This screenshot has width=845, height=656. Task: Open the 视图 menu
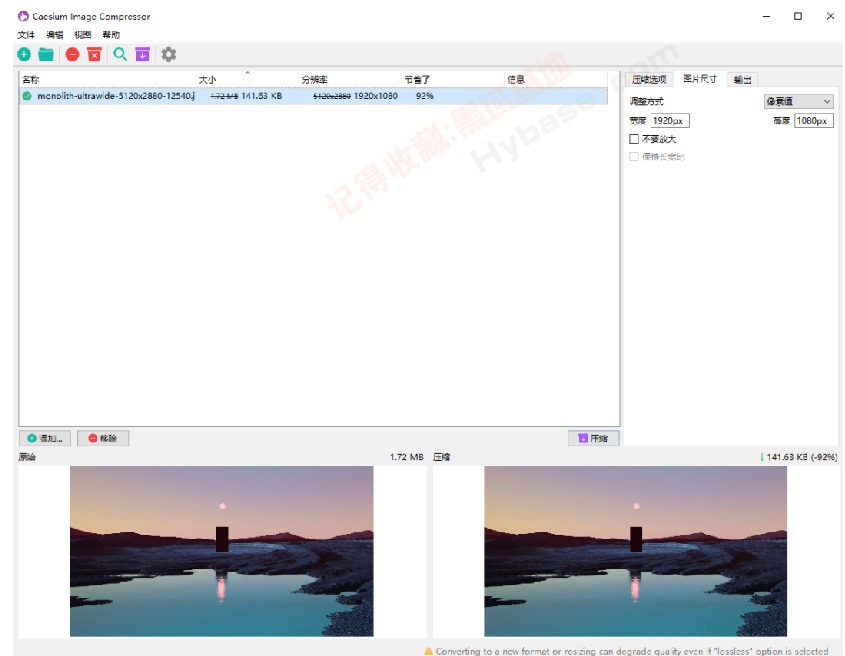(x=82, y=34)
